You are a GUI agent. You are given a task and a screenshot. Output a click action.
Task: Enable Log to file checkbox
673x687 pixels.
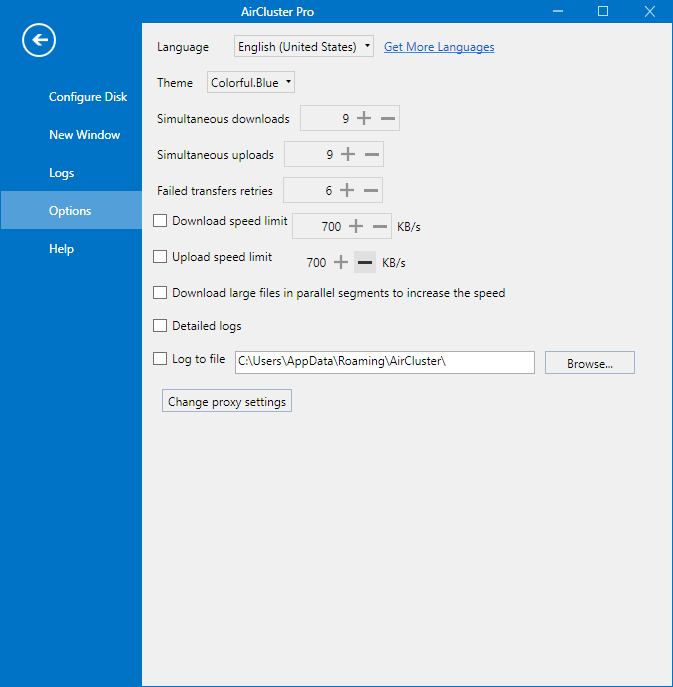[x=160, y=359]
